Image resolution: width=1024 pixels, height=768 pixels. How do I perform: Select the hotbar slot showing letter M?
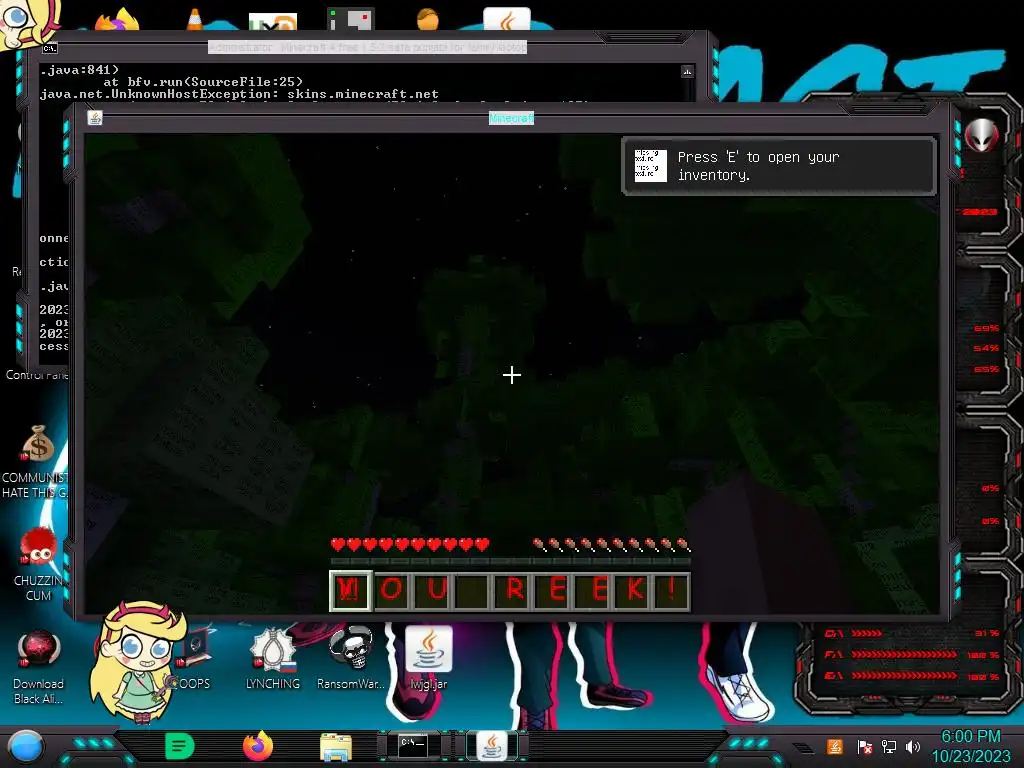click(x=351, y=590)
